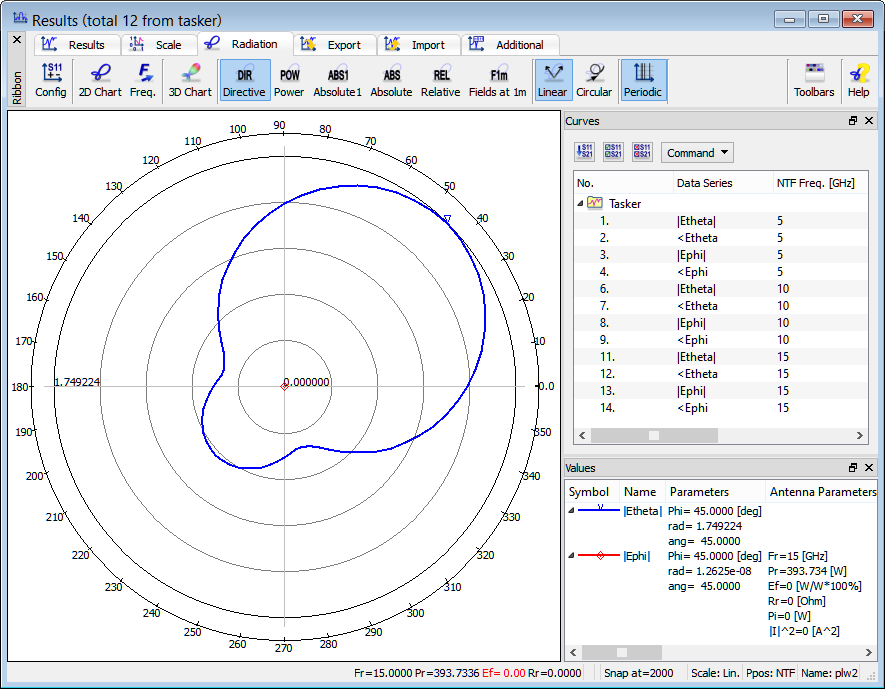Collapse the |Etheta| values entry

[x=572, y=511]
